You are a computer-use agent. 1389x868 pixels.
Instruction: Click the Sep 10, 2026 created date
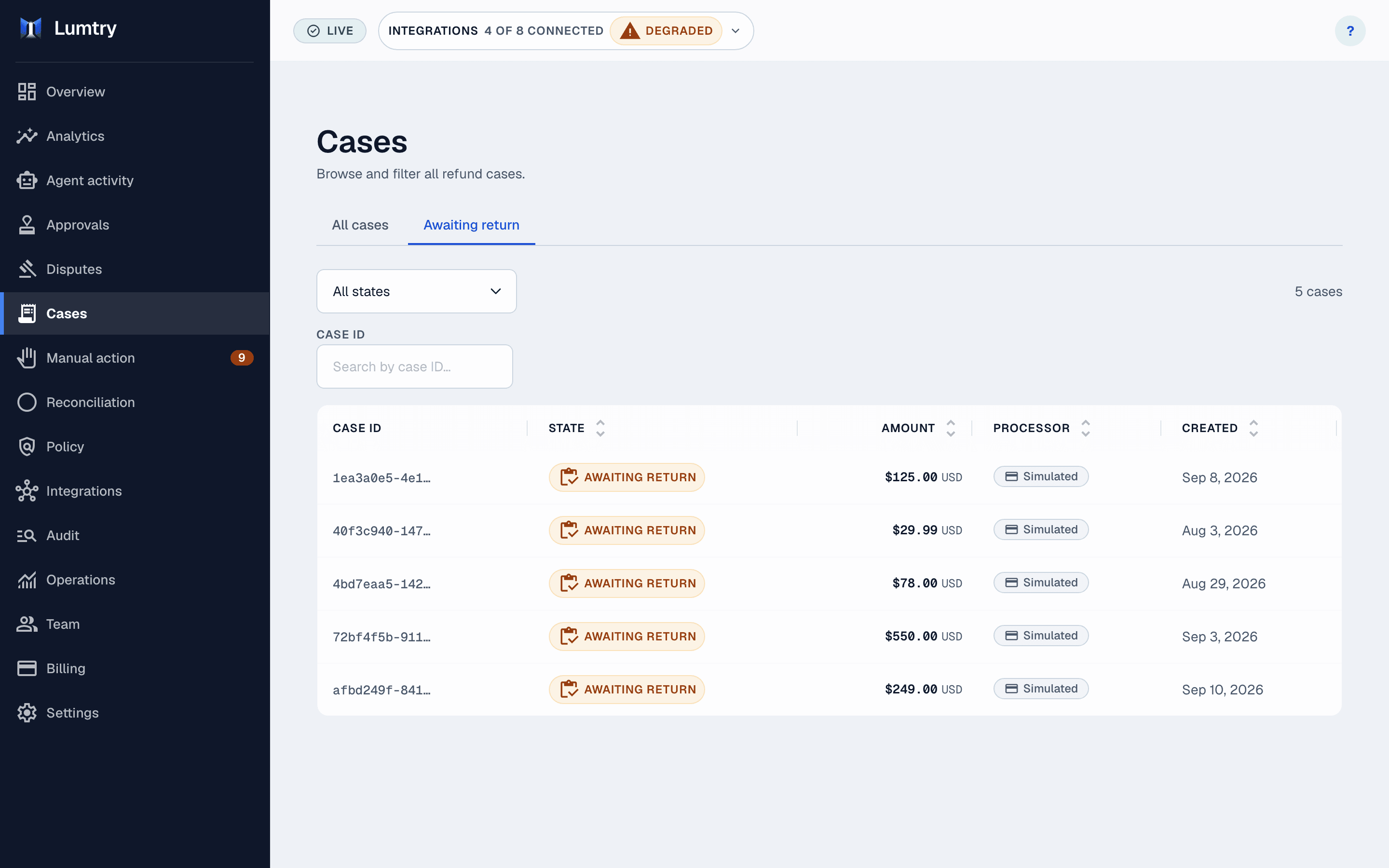[1223, 690]
